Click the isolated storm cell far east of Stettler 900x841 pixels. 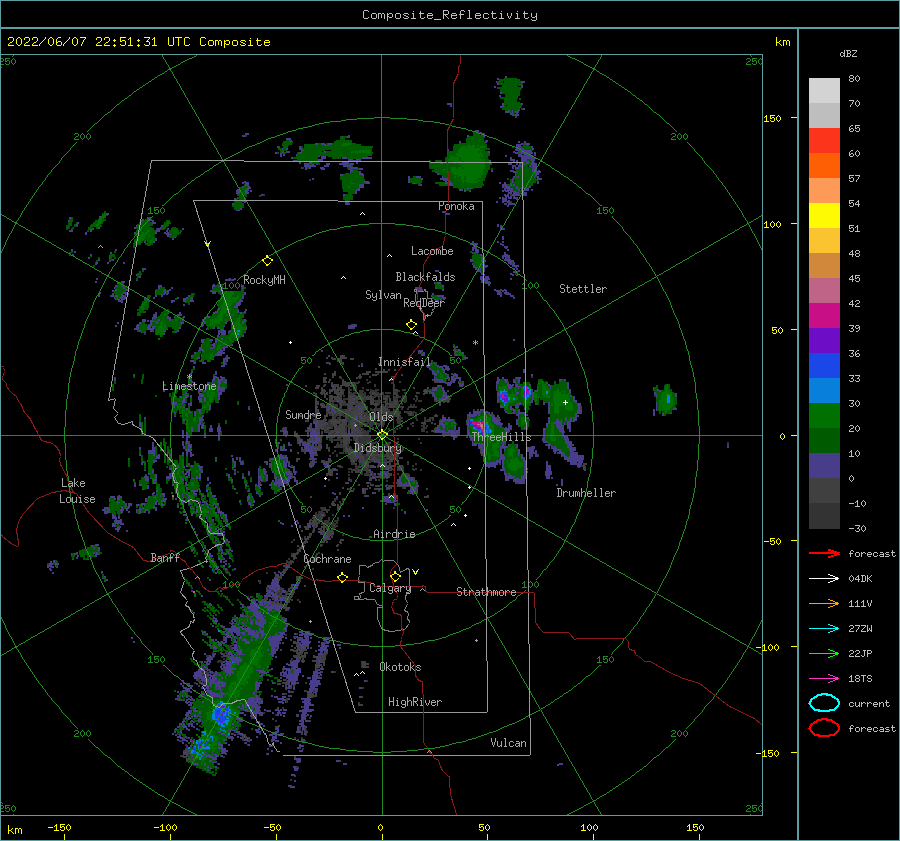(666, 400)
